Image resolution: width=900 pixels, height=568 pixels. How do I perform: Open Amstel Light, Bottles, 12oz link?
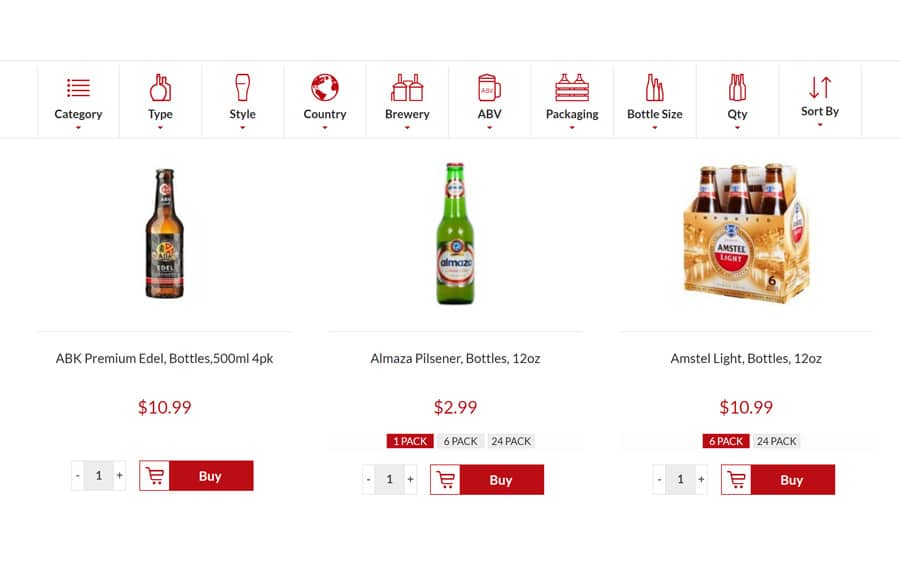point(746,359)
